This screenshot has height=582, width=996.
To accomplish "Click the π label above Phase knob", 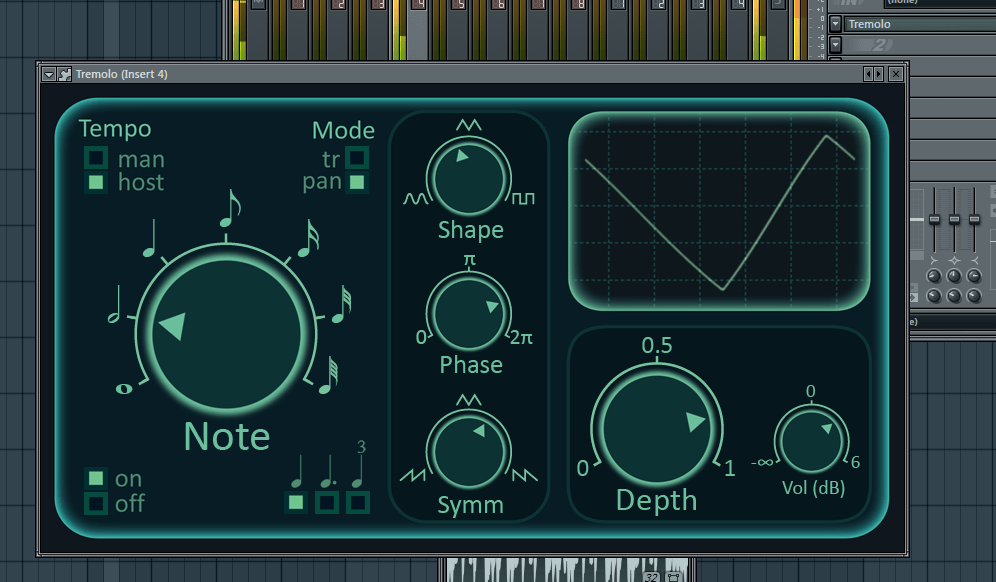I will [469, 260].
